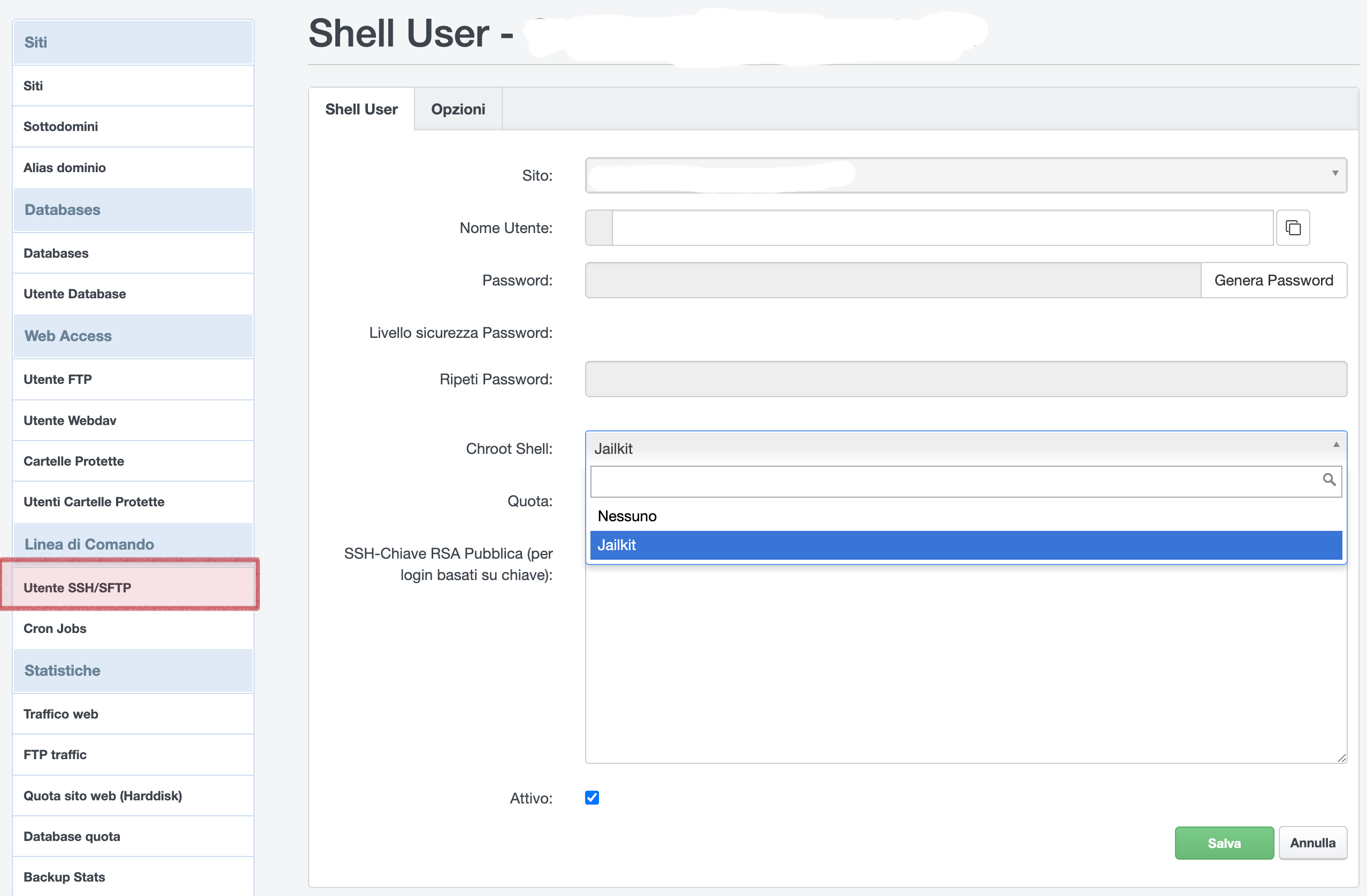
Task: Click Genera Password button
Action: [1273, 280]
